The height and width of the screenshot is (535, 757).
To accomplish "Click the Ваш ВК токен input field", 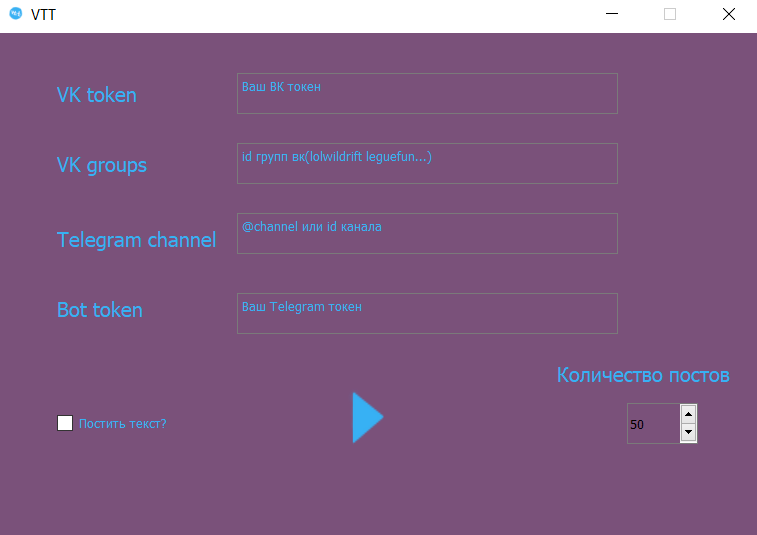I will (x=427, y=94).
